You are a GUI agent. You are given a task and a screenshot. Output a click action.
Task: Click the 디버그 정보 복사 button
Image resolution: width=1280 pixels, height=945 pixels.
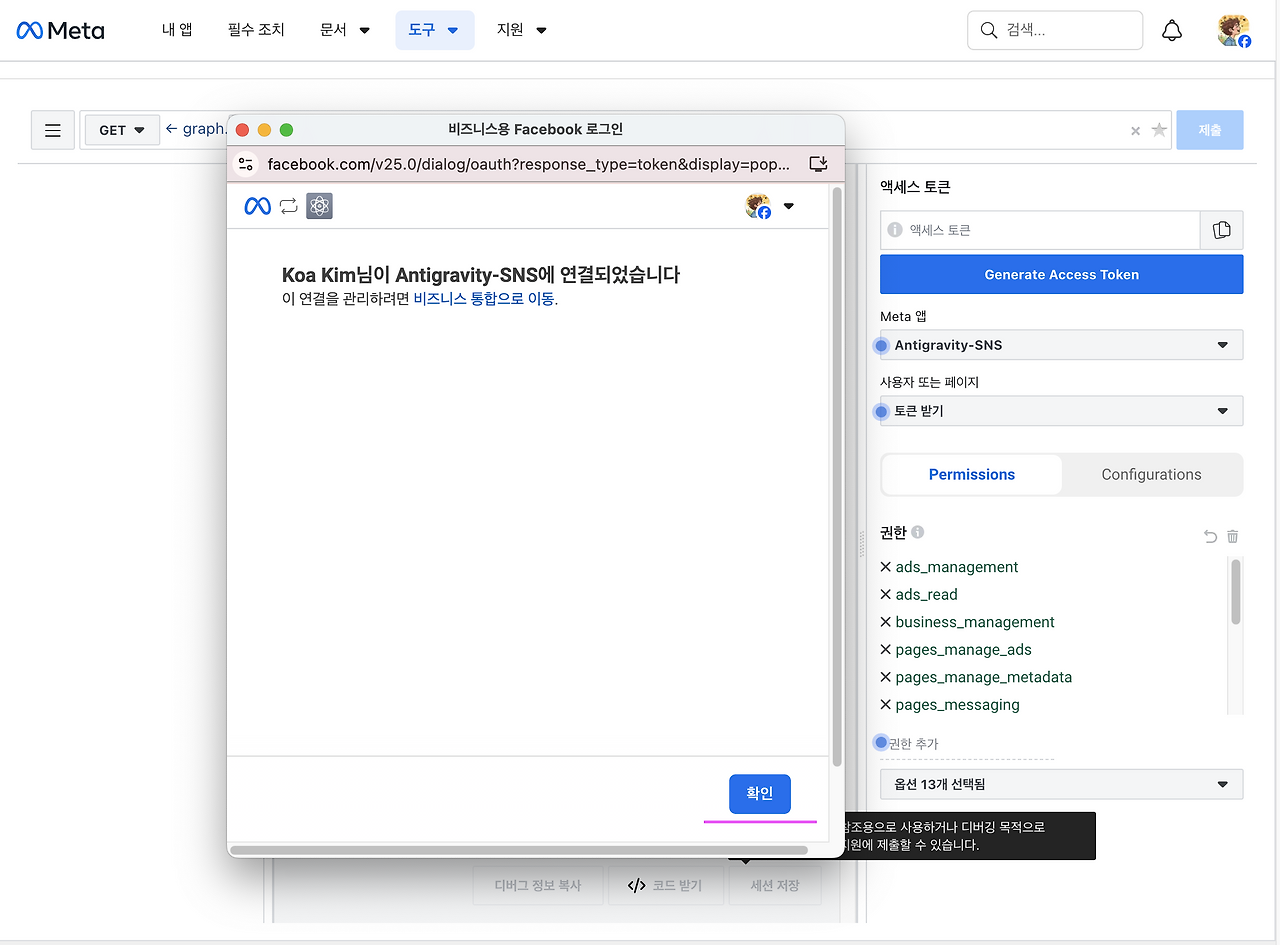point(538,886)
